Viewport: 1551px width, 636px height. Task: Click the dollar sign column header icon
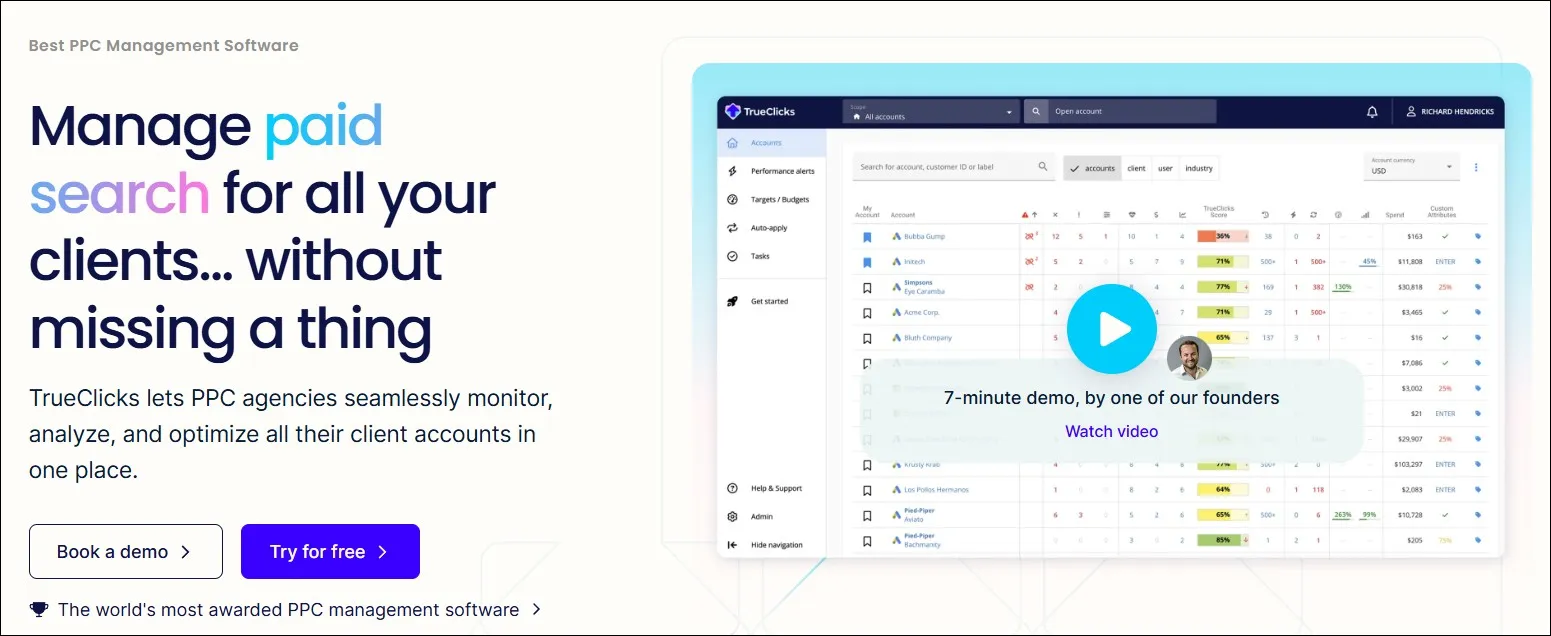[1157, 215]
